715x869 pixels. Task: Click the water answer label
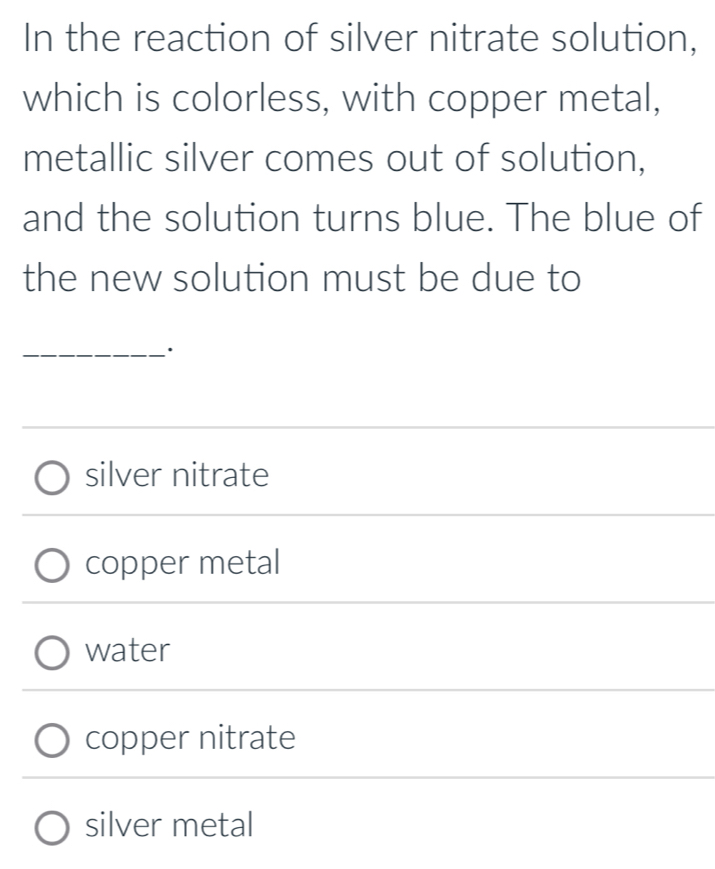coord(126,652)
